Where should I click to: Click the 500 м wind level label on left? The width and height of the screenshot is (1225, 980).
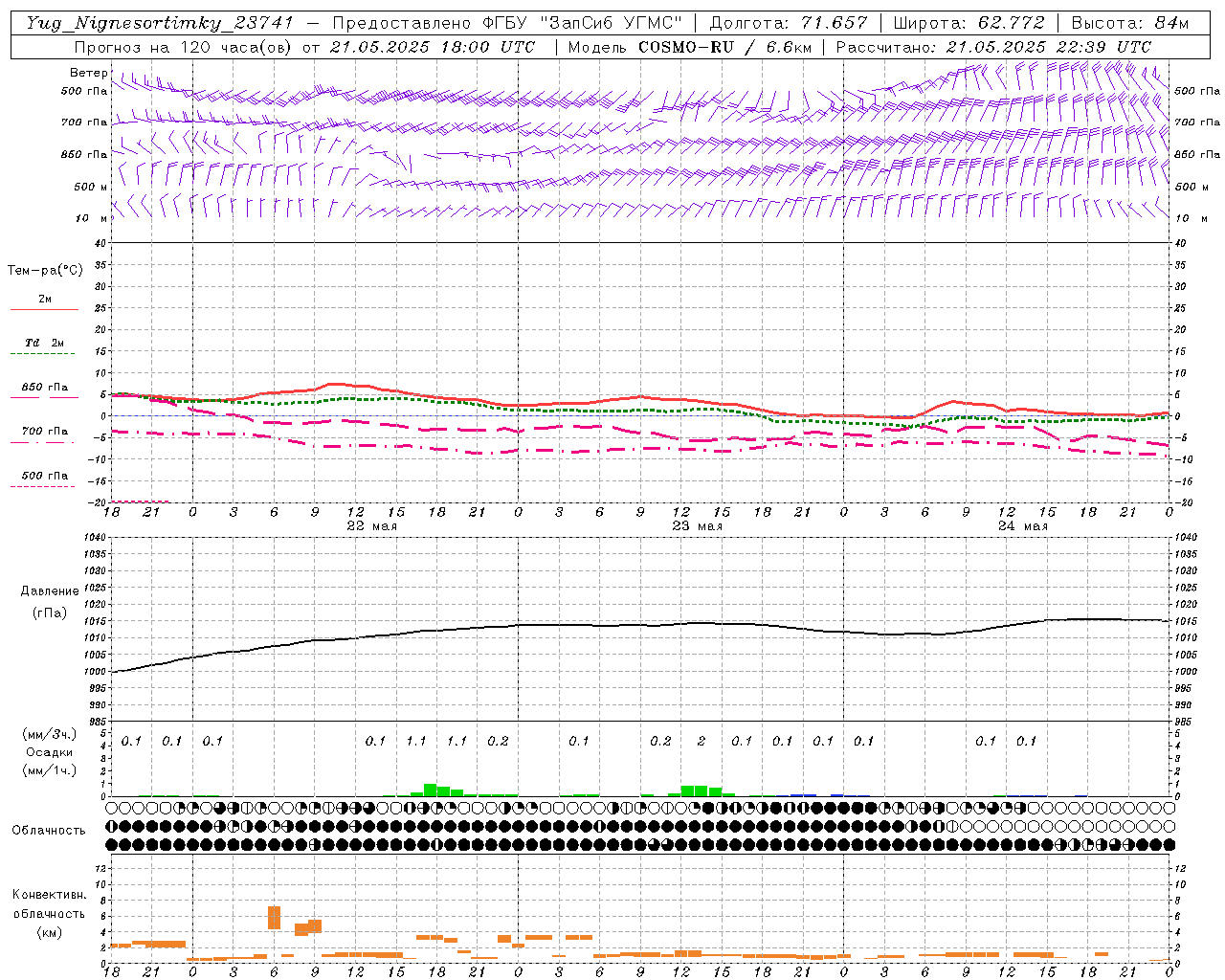tap(91, 187)
